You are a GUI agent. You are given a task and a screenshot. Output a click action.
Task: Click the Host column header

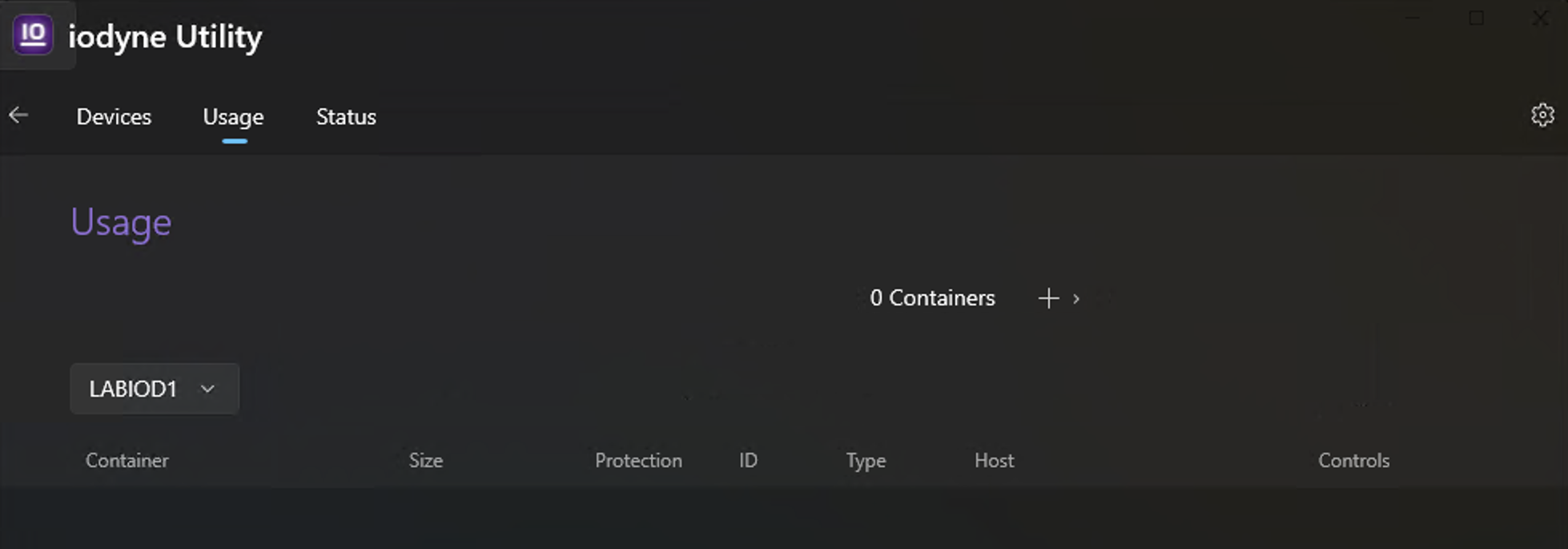[994, 461]
